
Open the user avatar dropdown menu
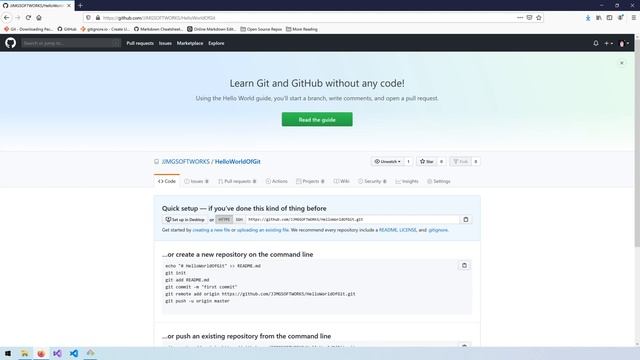click(x=624, y=43)
